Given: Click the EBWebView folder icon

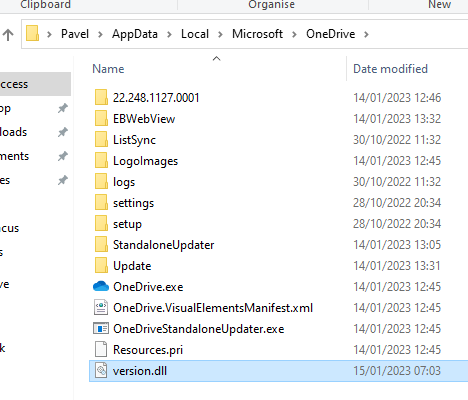Looking at the screenshot, I should click(x=101, y=118).
